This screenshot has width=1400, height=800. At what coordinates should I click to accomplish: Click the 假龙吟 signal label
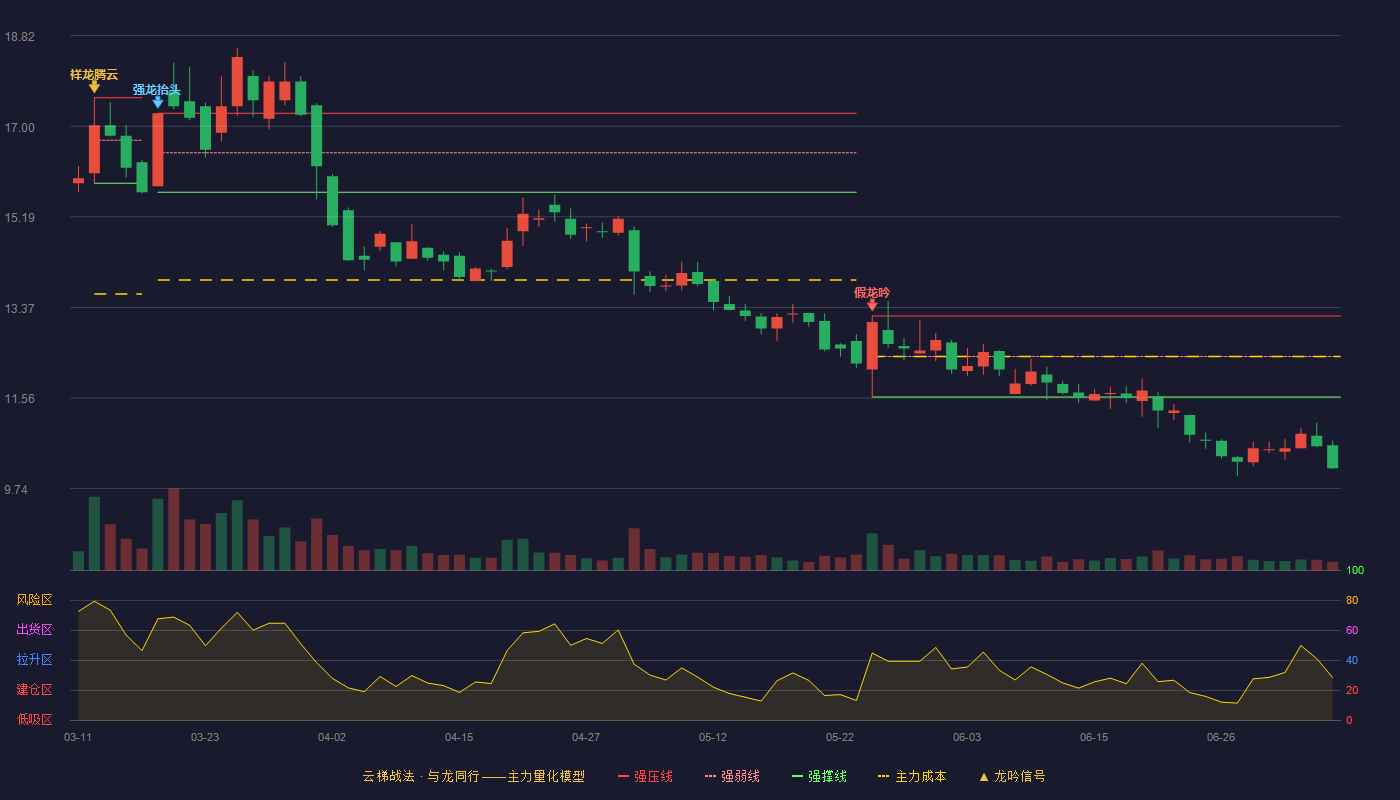(872, 293)
